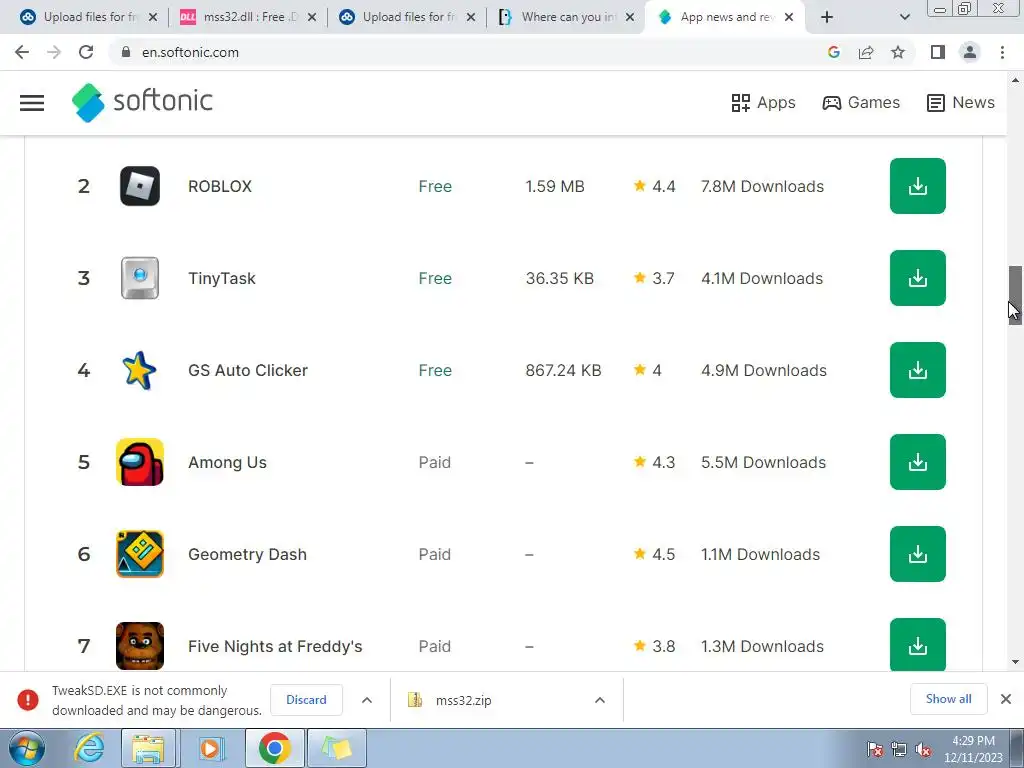The image size is (1024, 768).
Task: Open the TinyTask name link
Action: (x=221, y=278)
